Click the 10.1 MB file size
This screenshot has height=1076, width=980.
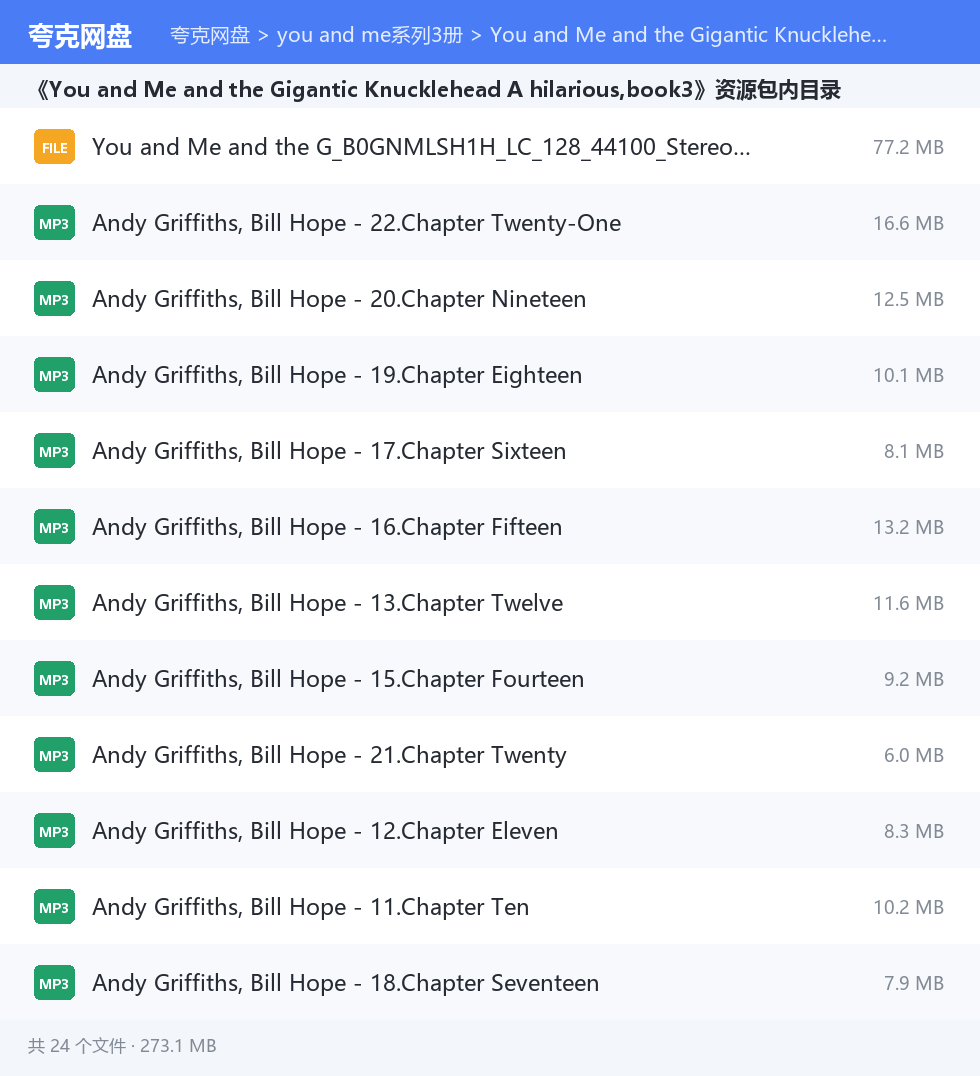click(909, 375)
